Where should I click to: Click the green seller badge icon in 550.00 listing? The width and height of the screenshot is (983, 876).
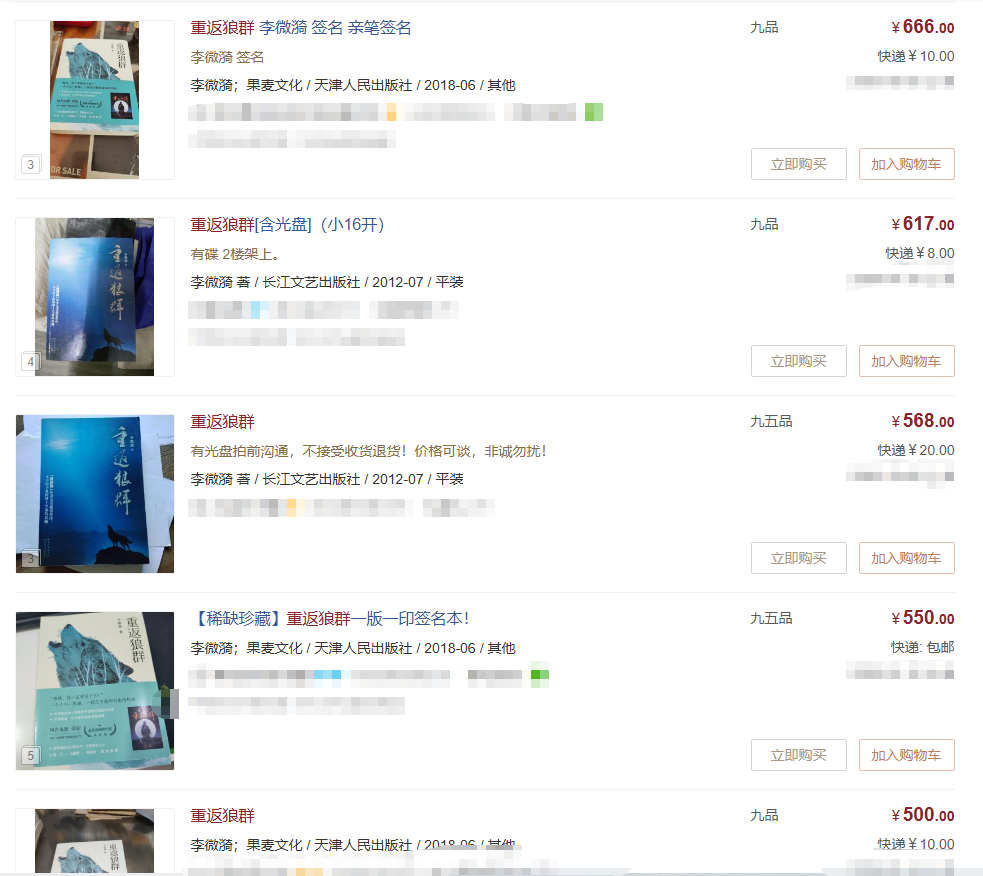[540, 675]
